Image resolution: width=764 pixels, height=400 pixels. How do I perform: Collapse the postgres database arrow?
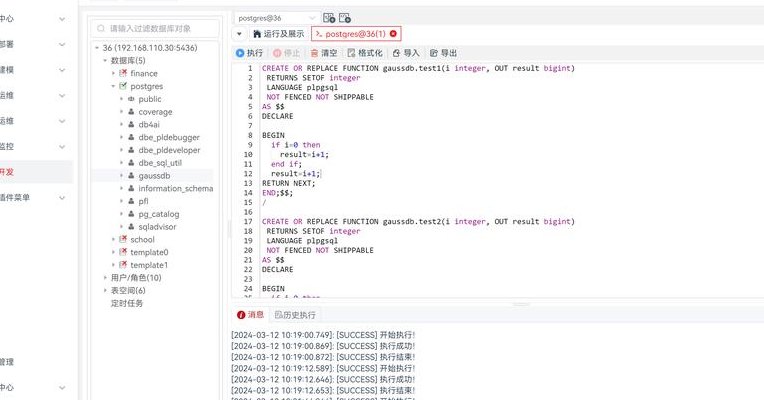point(114,86)
